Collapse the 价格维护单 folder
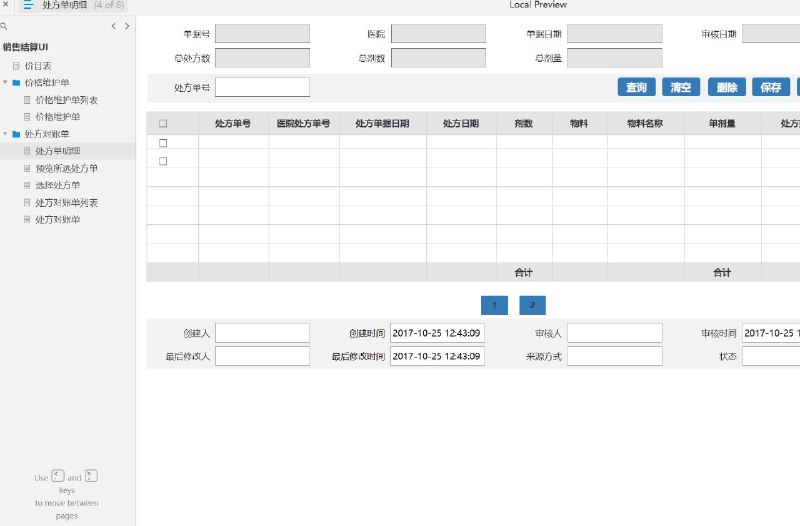Viewport: 800px width, 526px height. point(5,82)
